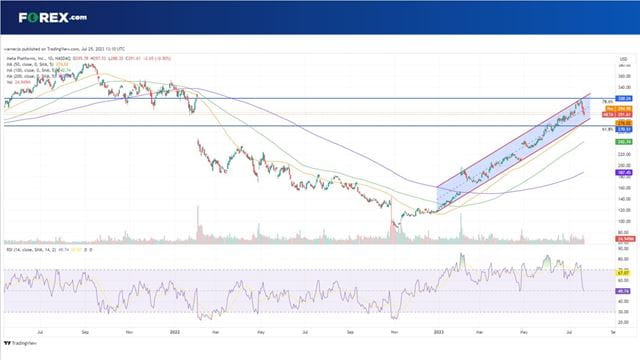Select the MA (100, close) indicator legend
The width and height of the screenshot is (640, 360).
tap(39, 70)
